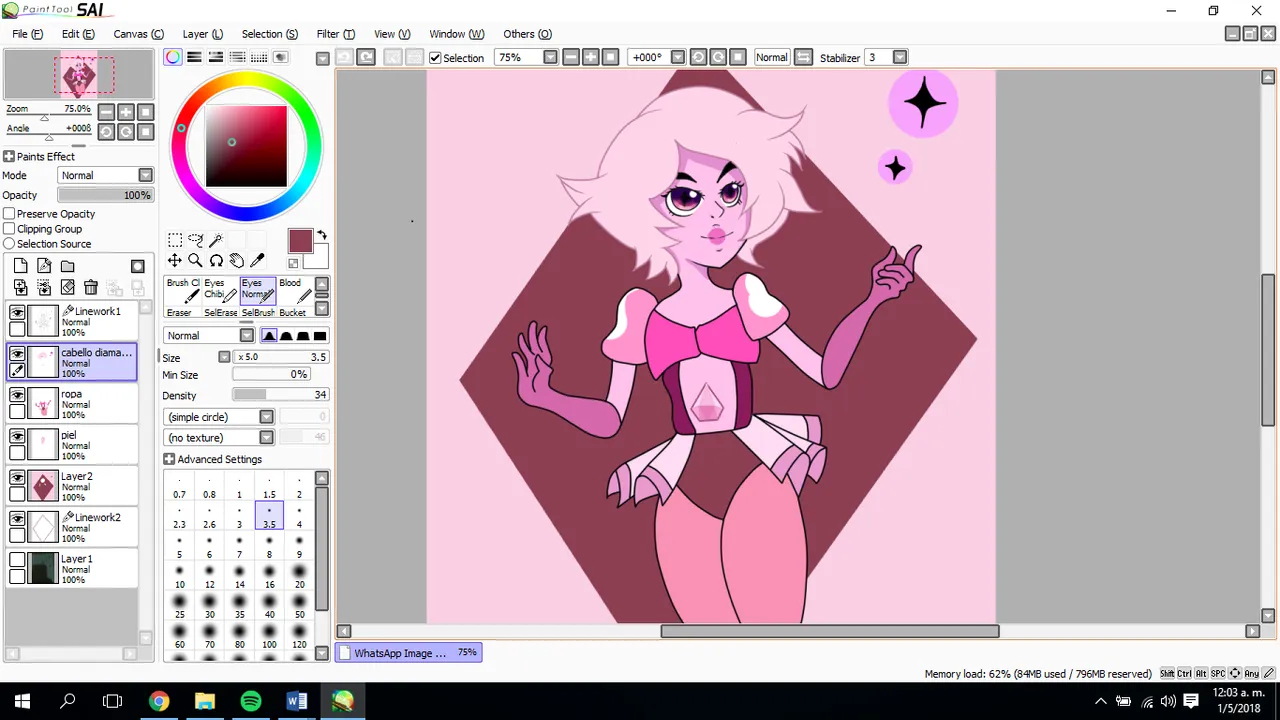This screenshot has width=1280, height=720.
Task: Zoom in using navigator plus button
Action: (x=127, y=112)
